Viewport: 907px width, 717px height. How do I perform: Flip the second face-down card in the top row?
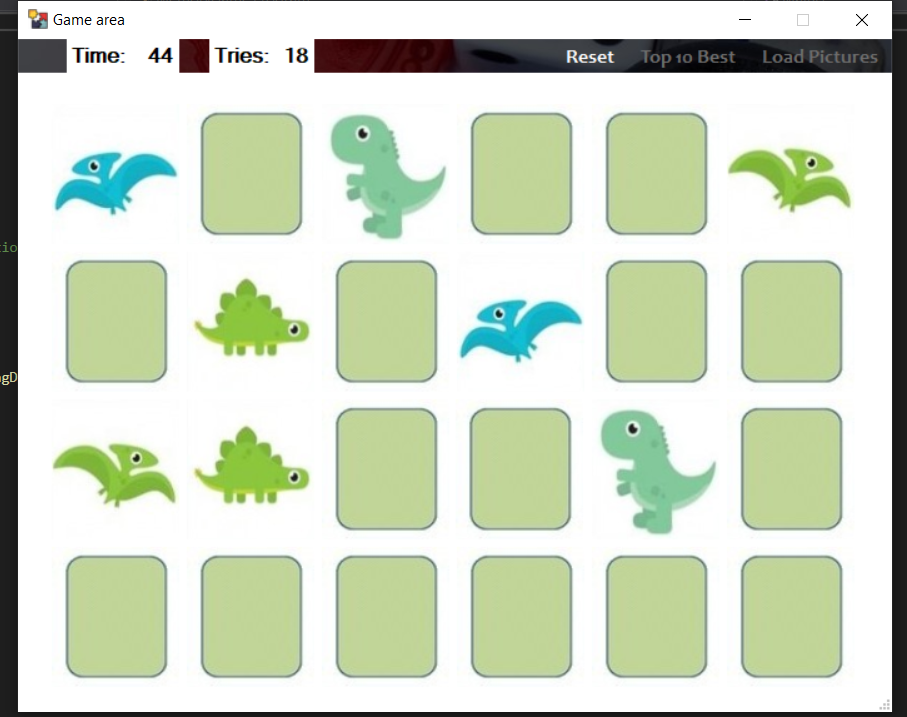251,175
